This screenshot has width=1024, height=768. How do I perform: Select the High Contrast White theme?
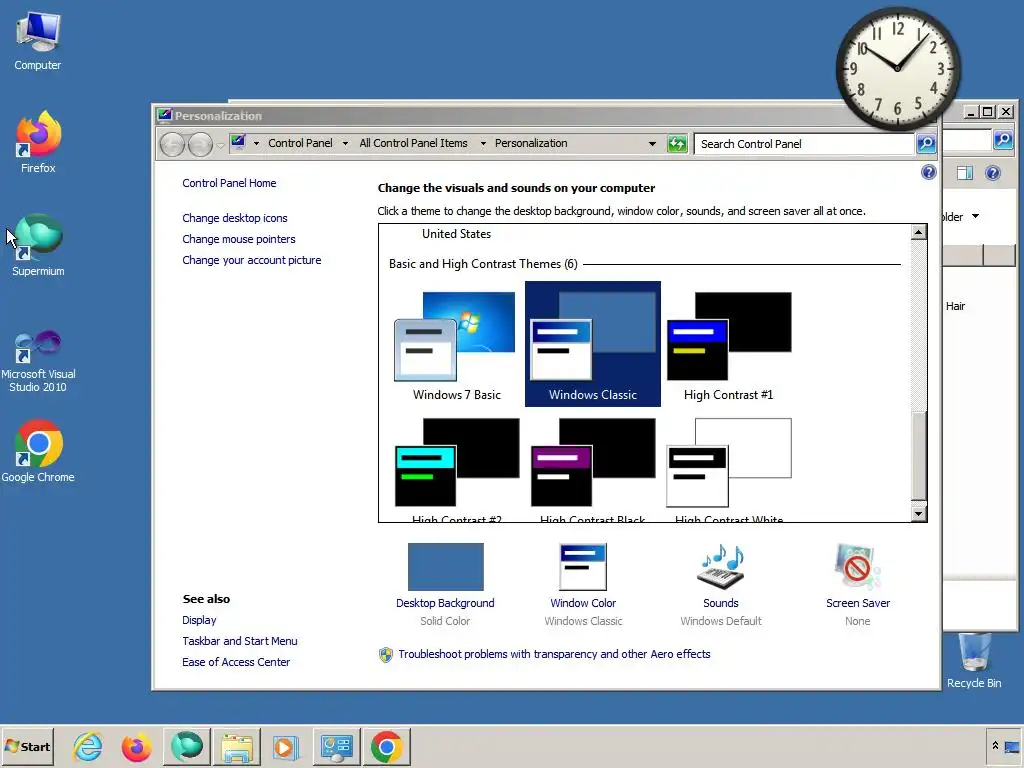pos(728,469)
